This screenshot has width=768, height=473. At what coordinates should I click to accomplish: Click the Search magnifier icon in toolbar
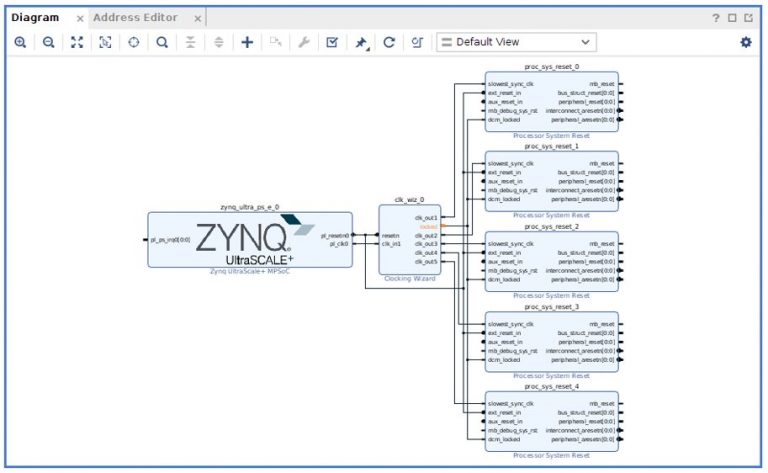coord(161,43)
